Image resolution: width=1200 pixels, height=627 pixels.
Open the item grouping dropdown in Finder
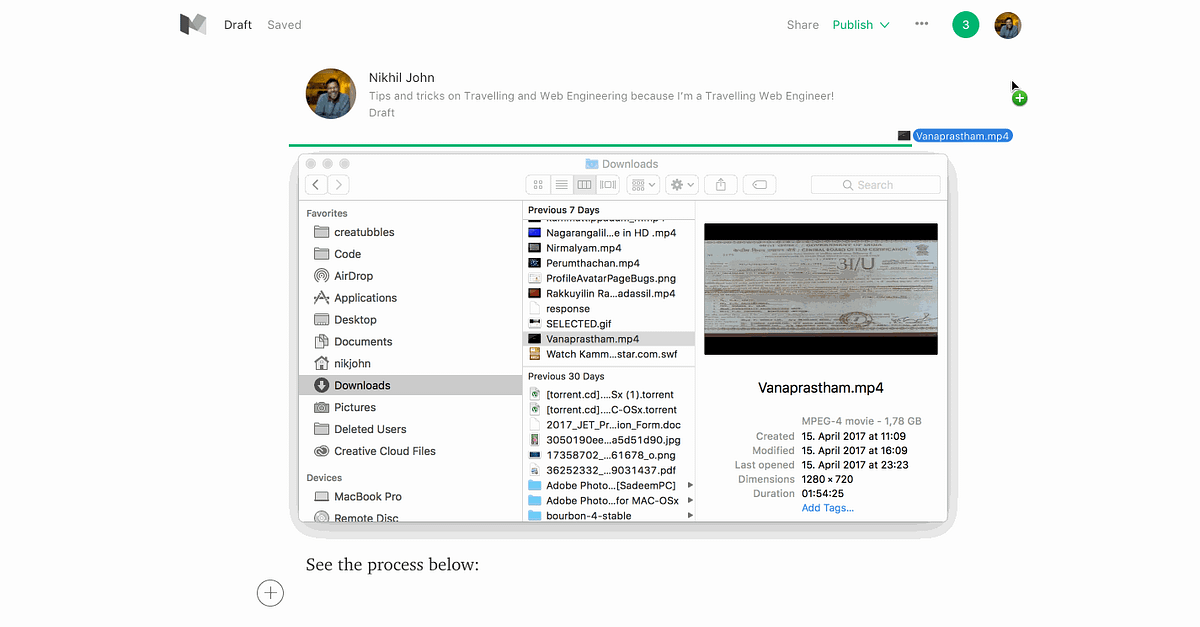(642, 184)
